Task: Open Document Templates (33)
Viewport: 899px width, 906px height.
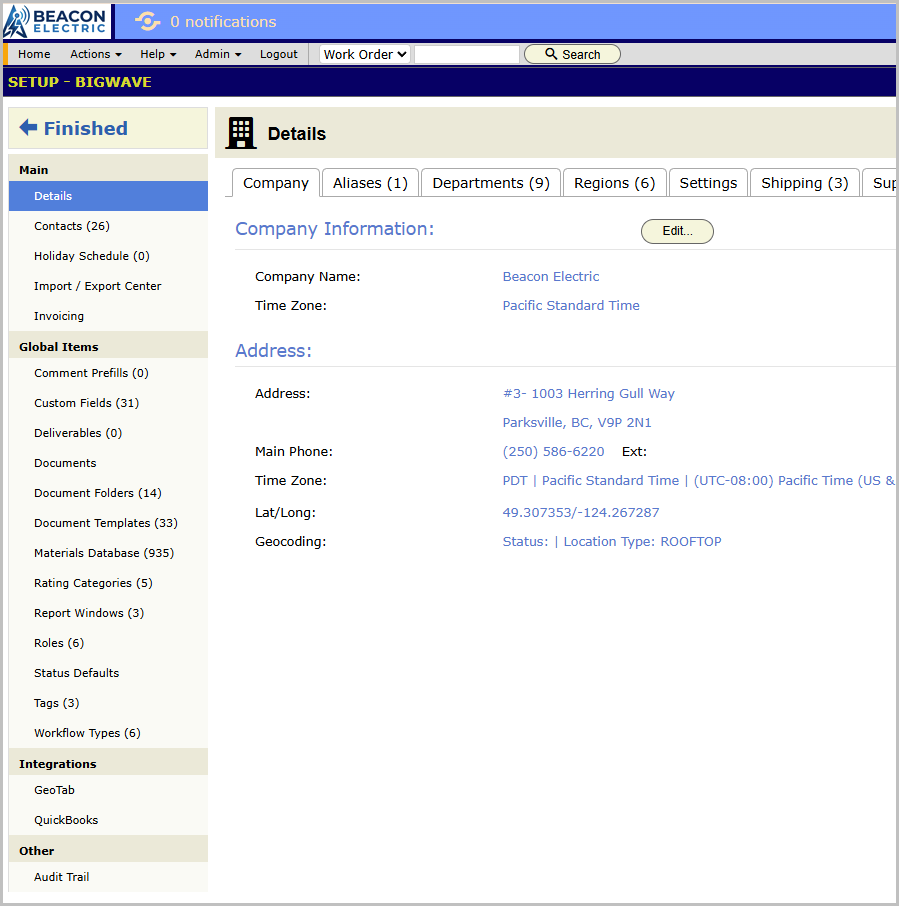Action: 108,523
